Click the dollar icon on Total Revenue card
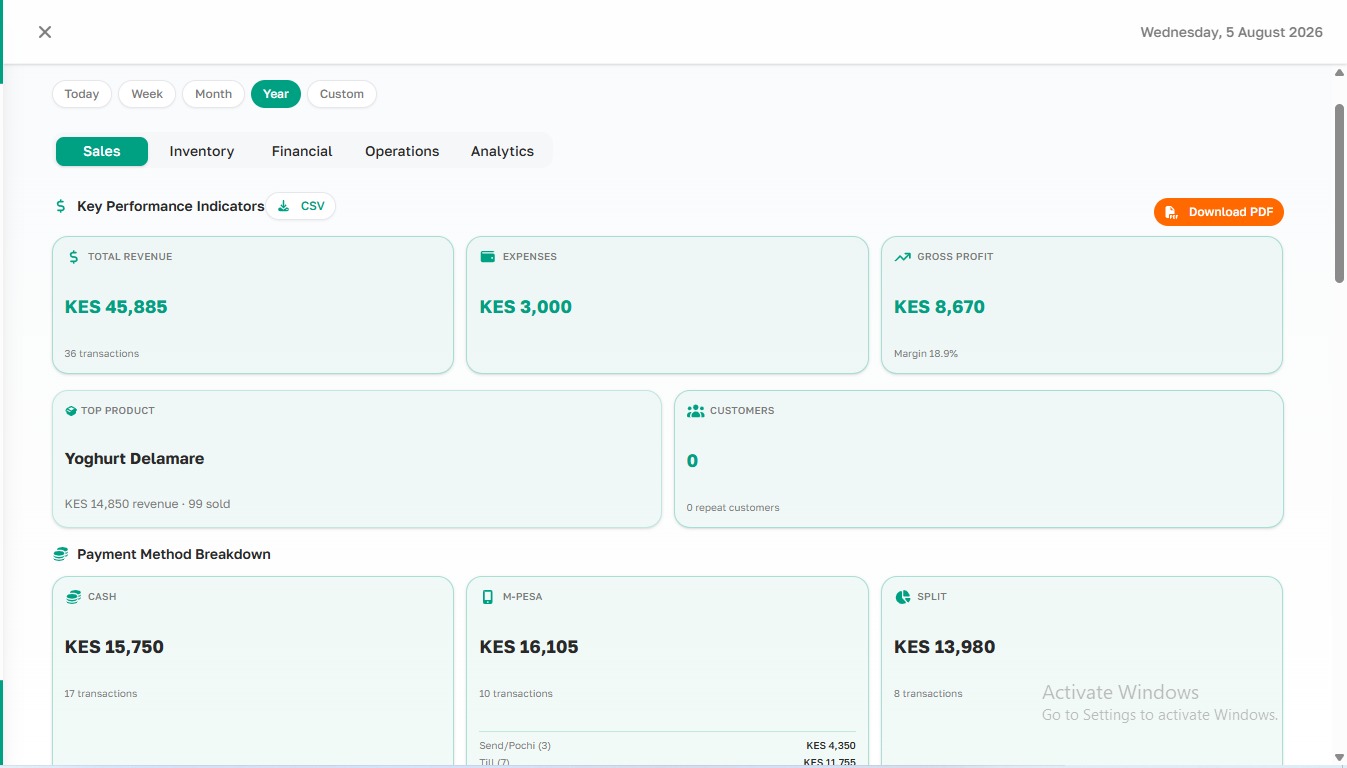 coord(73,257)
